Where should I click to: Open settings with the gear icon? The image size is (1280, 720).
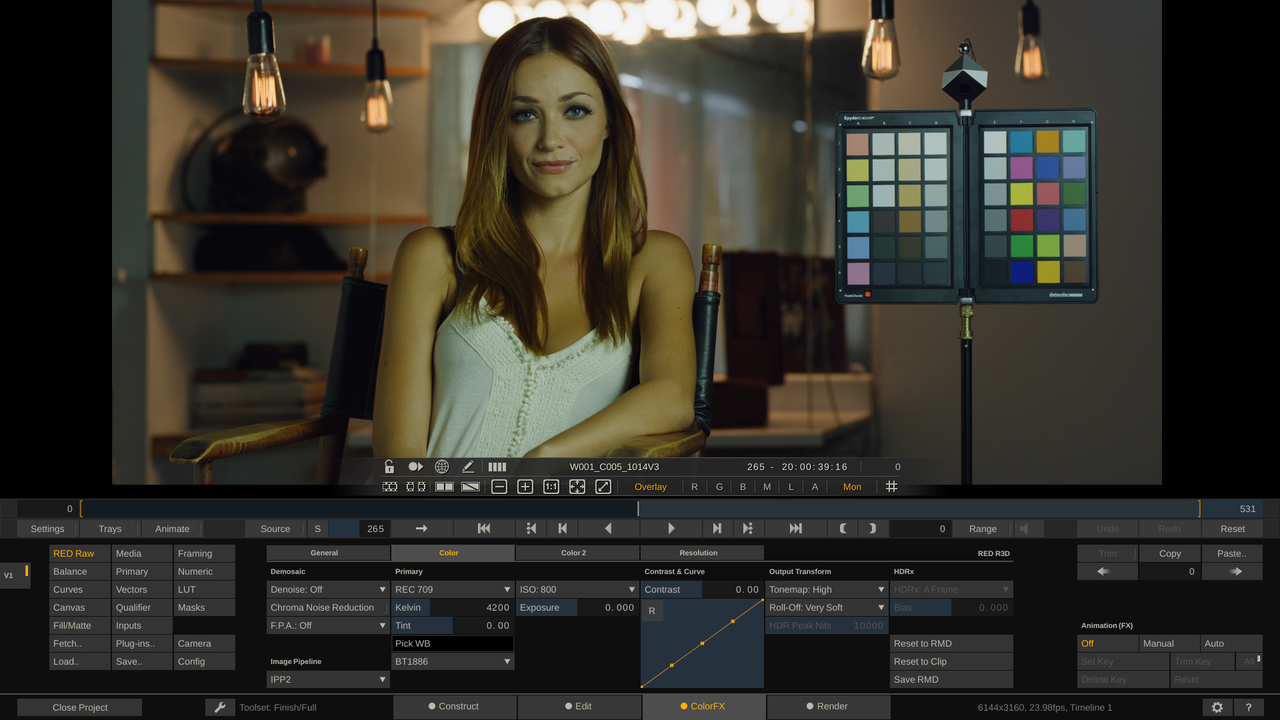1217,707
